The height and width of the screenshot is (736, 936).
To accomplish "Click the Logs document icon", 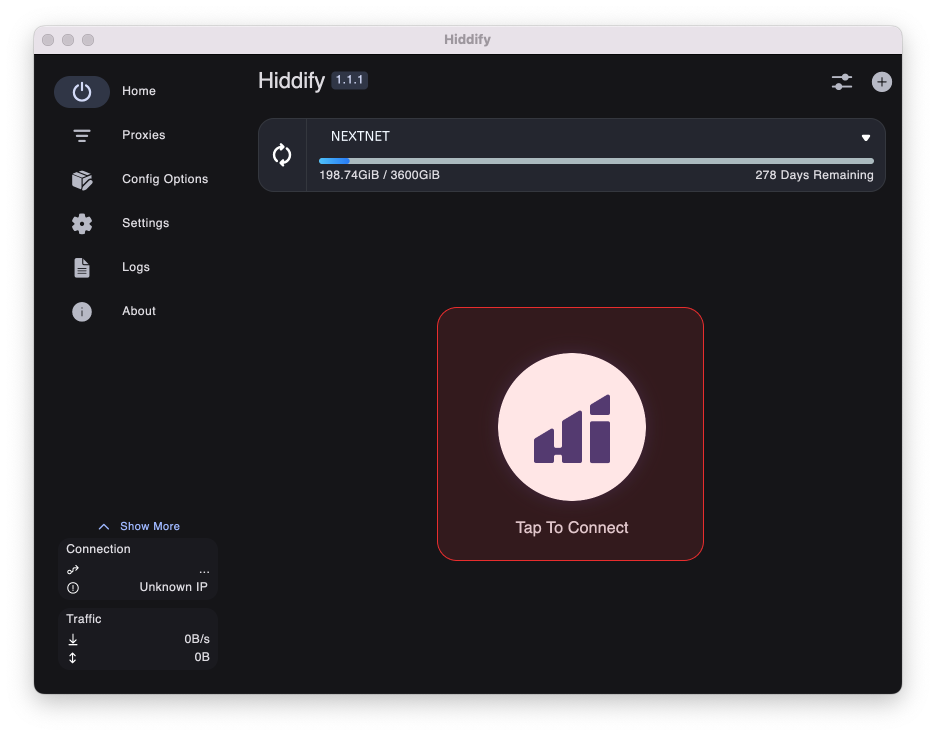I will (82, 268).
